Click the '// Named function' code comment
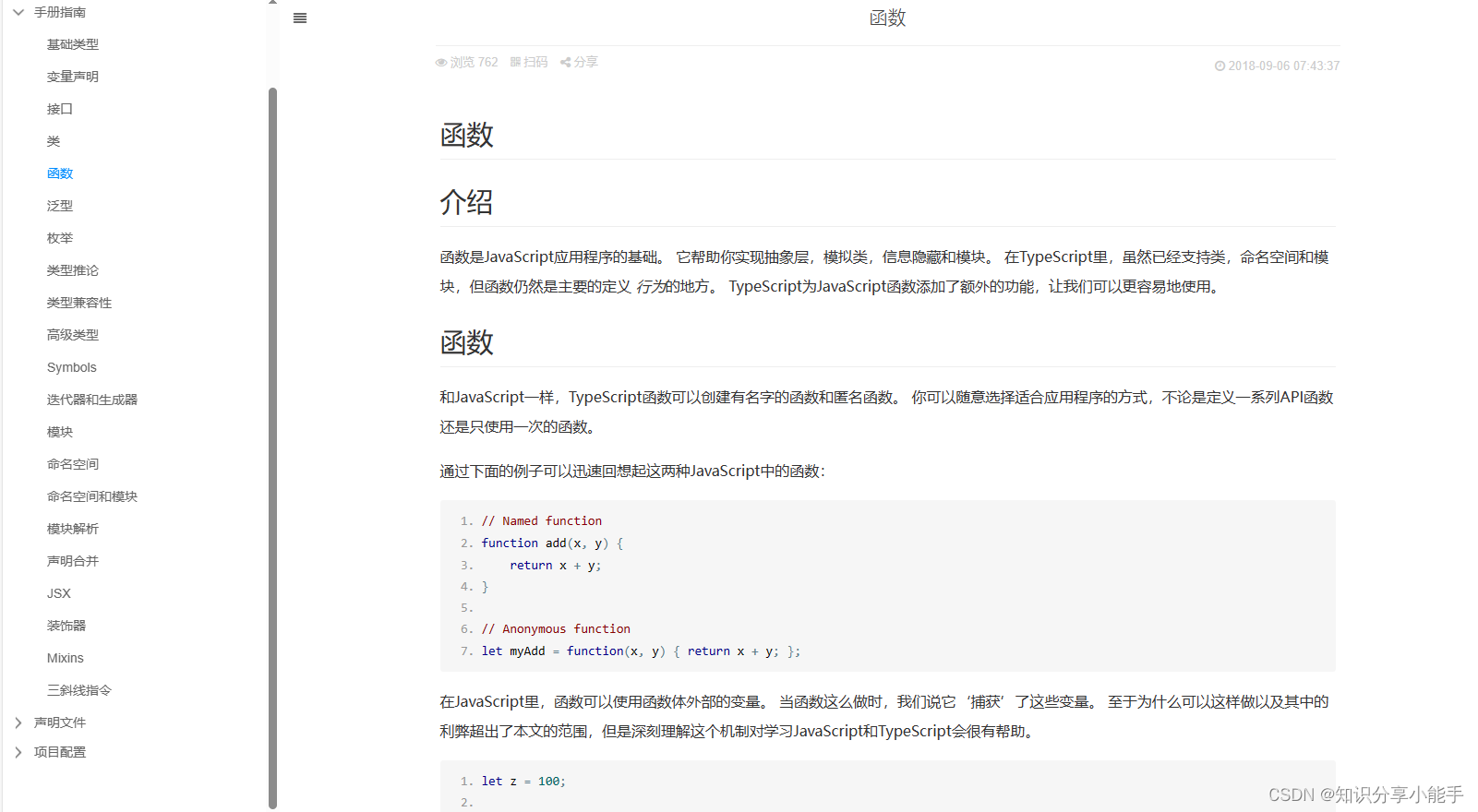 click(542, 521)
